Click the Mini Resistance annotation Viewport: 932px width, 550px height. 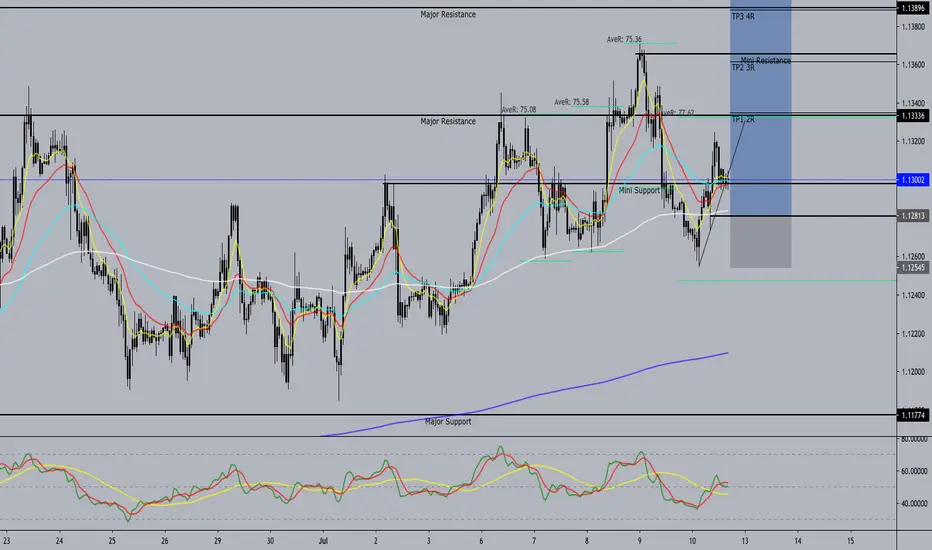click(766, 60)
